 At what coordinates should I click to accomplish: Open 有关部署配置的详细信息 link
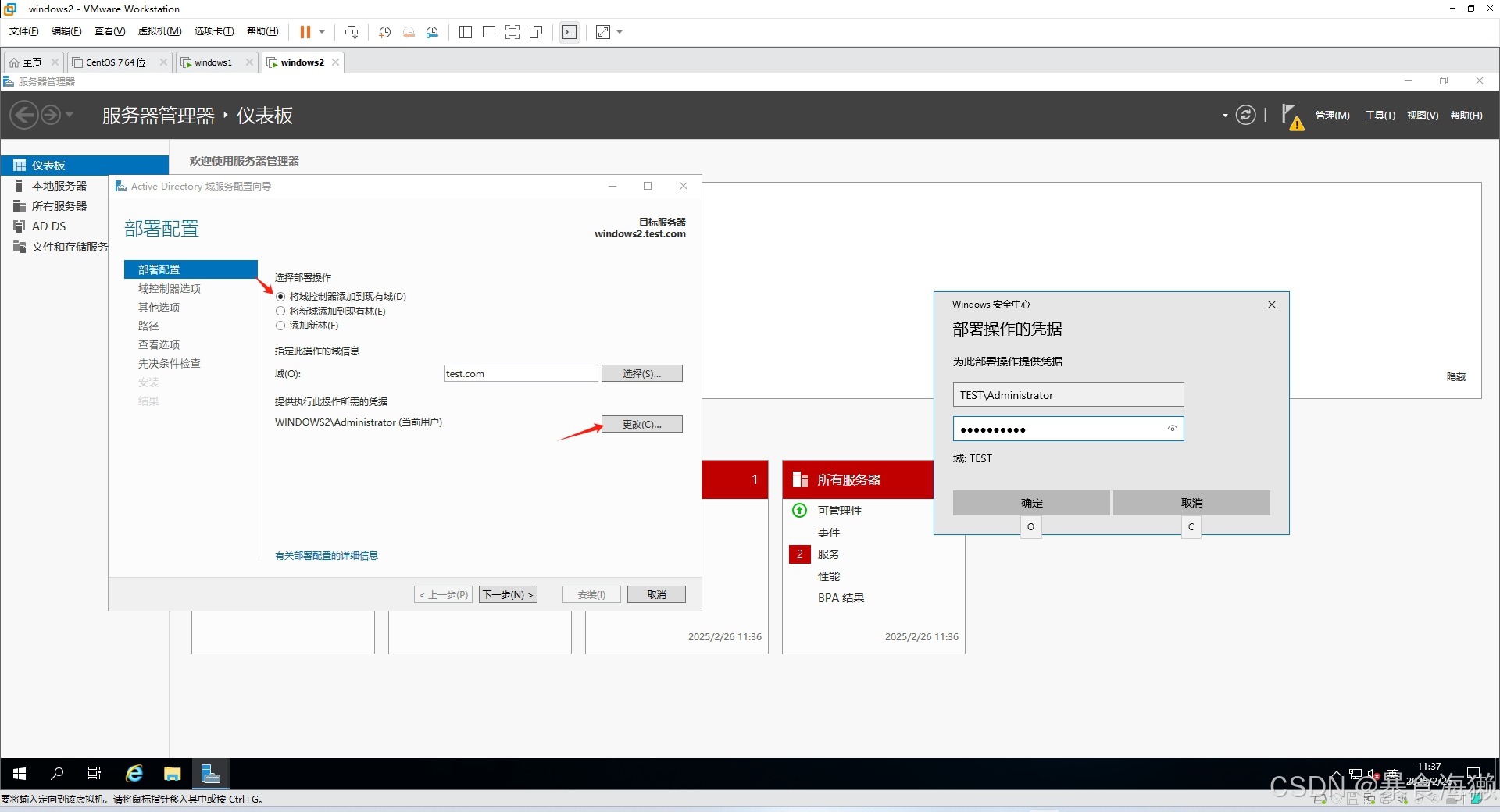point(327,556)
